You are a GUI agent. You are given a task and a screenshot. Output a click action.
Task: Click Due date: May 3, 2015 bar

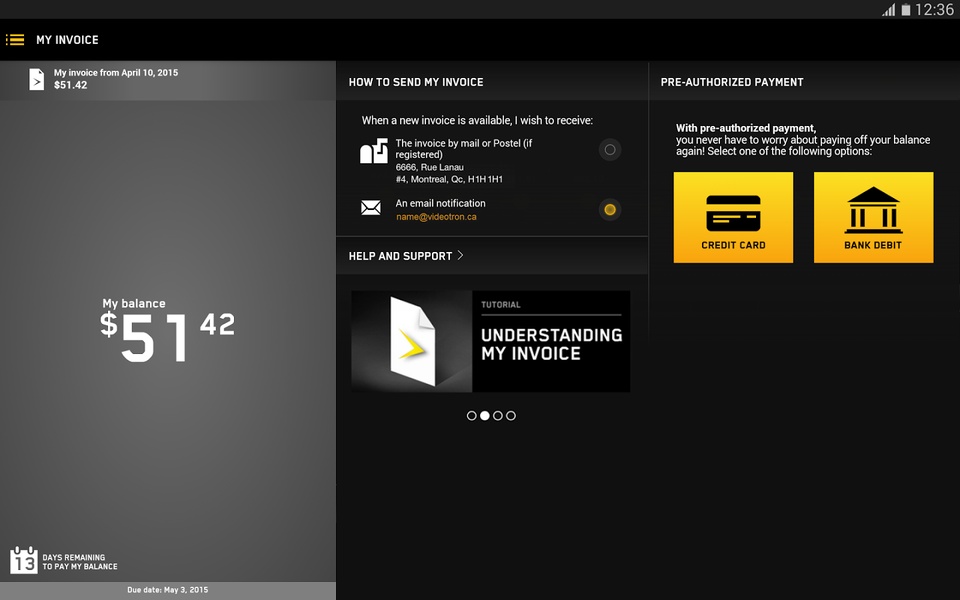[x=168, y=590]
